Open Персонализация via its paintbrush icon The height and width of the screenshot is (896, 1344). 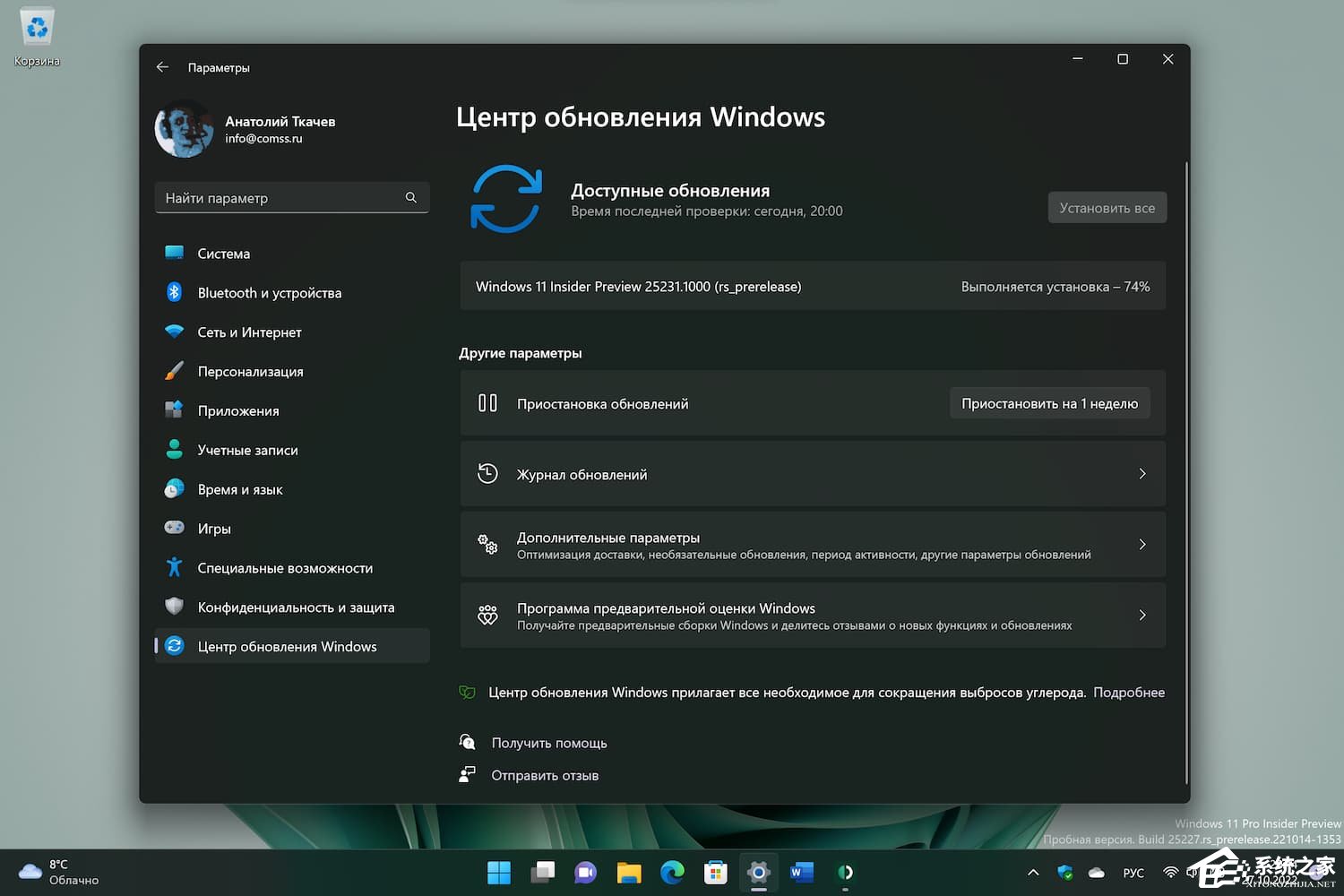tap(175, 371)
